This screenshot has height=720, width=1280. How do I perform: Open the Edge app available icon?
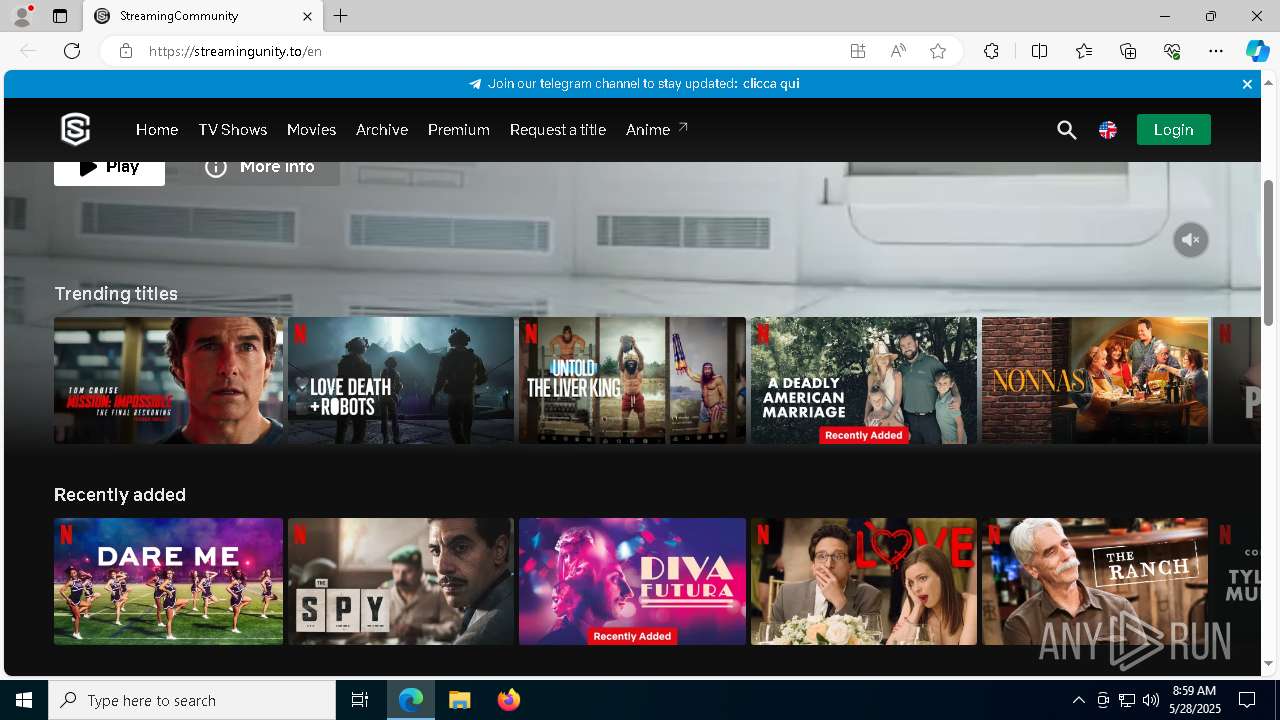857,51
